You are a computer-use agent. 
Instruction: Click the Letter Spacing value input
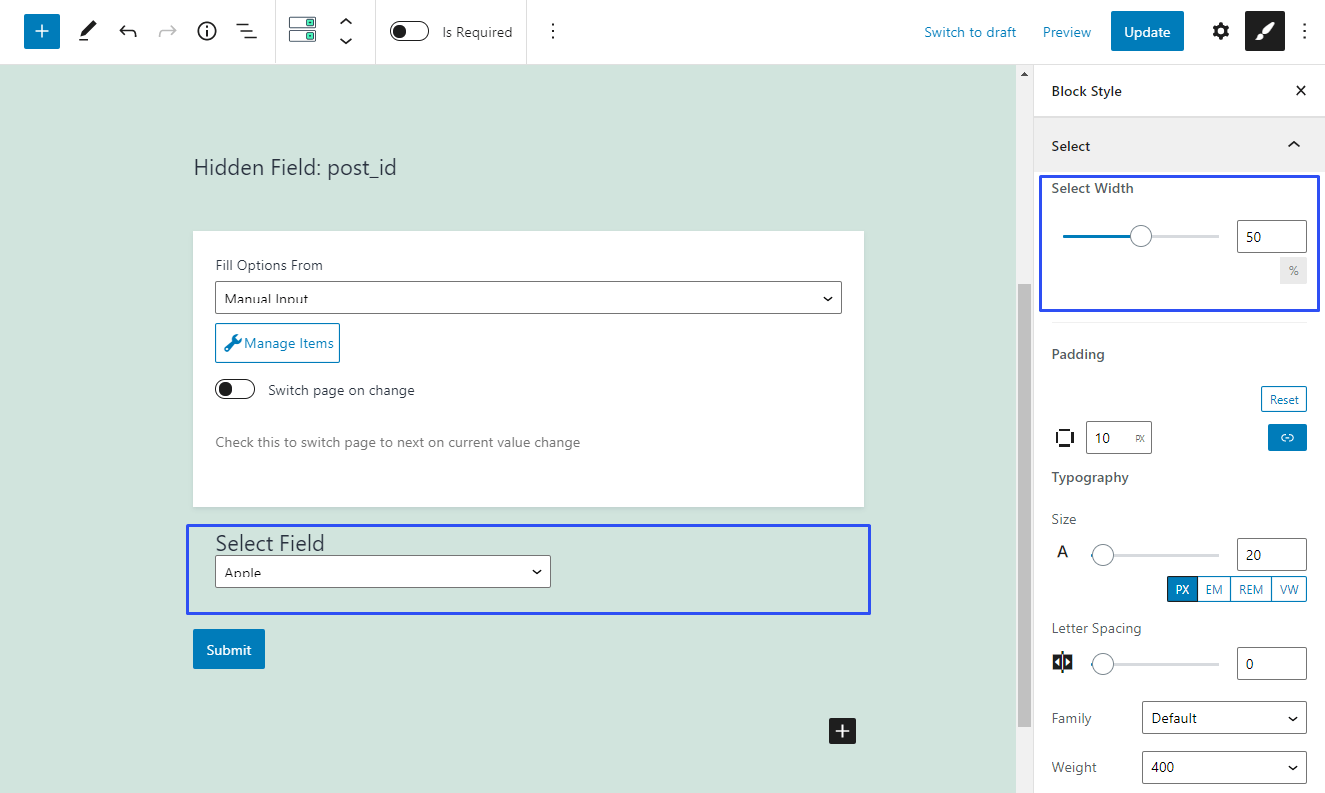(x=1271, y=663)
